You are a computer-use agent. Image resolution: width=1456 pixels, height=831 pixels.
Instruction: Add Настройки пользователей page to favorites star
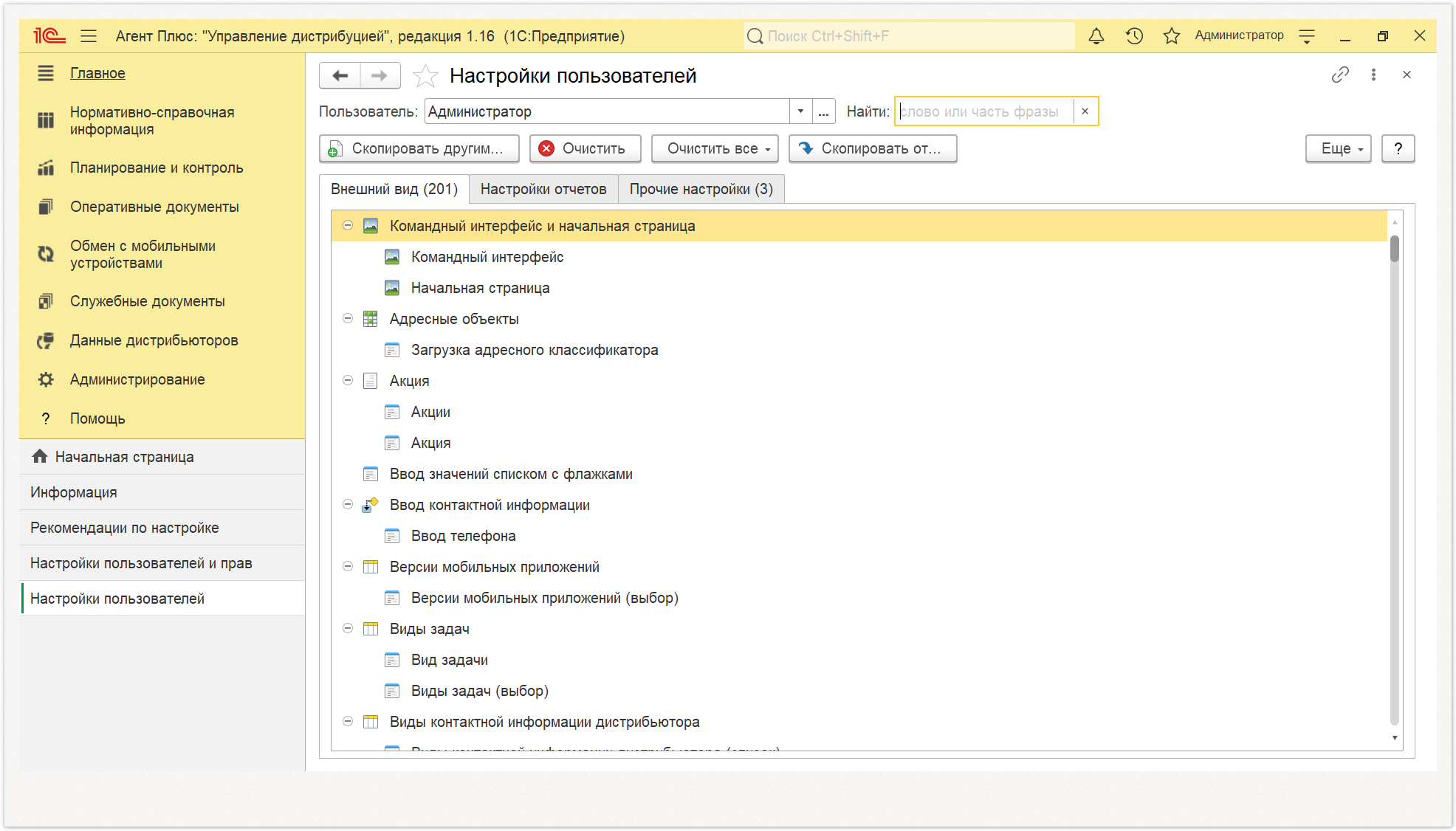(425, 75)
